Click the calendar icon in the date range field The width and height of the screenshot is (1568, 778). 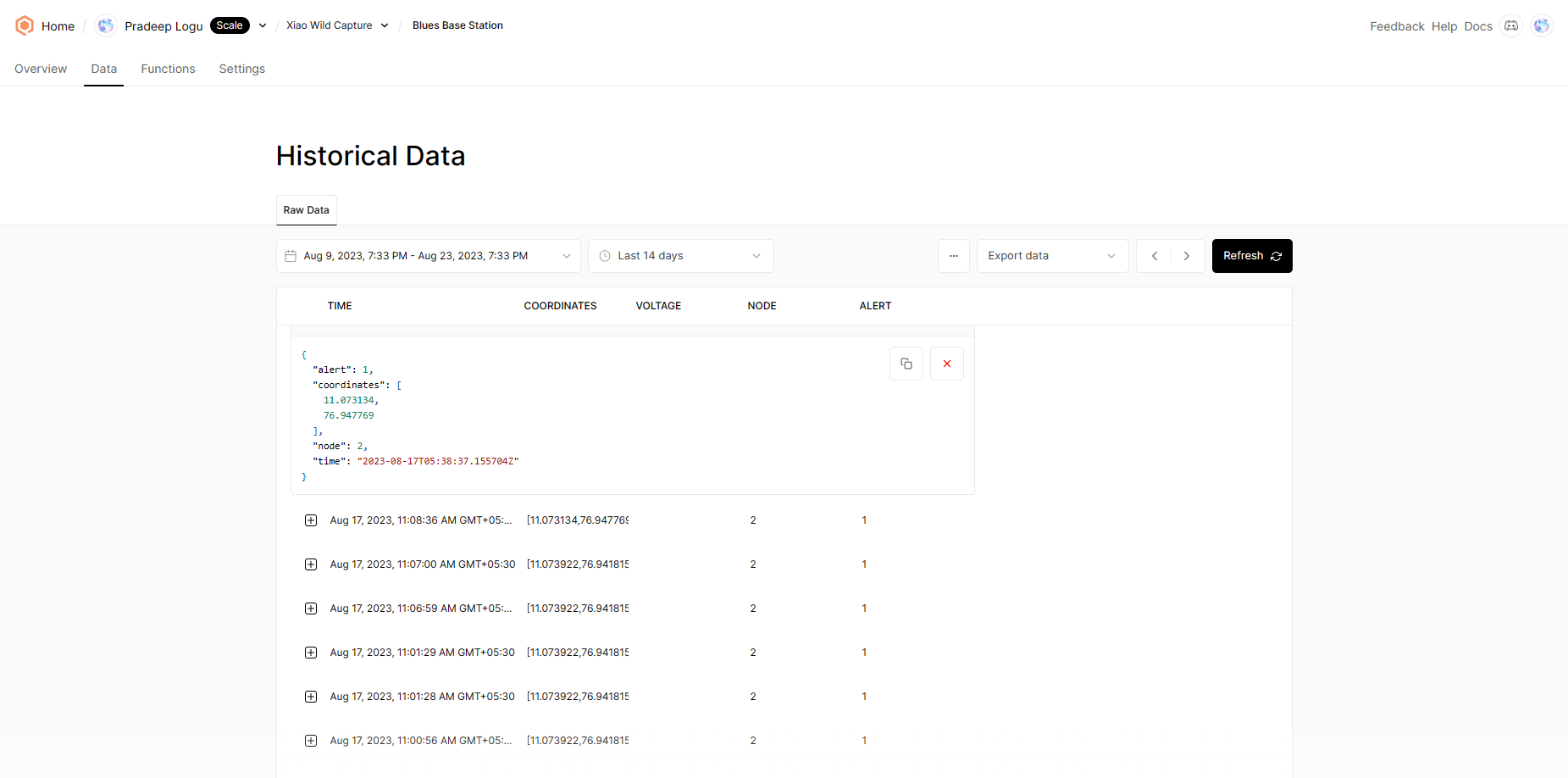tap(291, 256)
